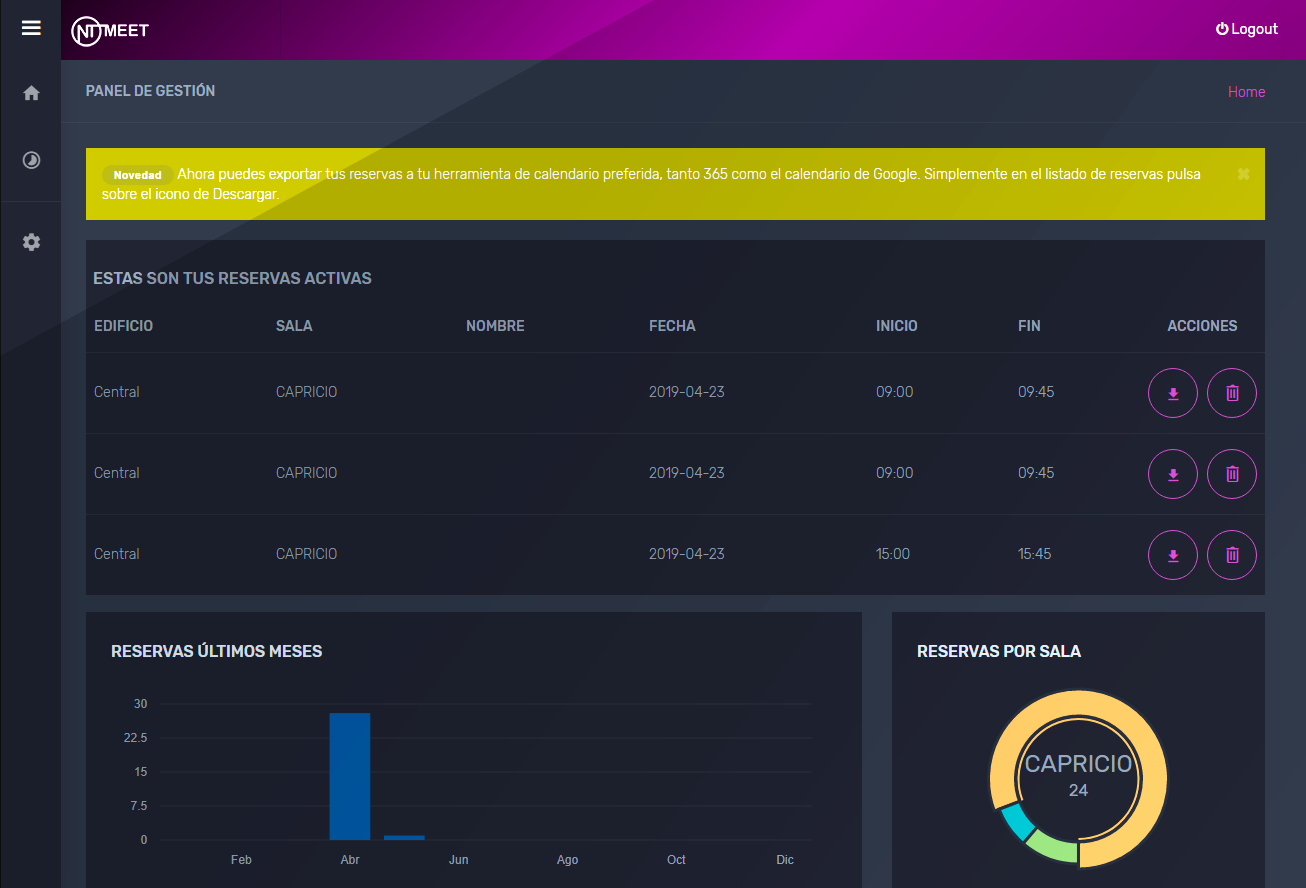Click the green segment of the donut chart
The width and height of the screenshot is (1306, 888).
[x=1054, y=848]
